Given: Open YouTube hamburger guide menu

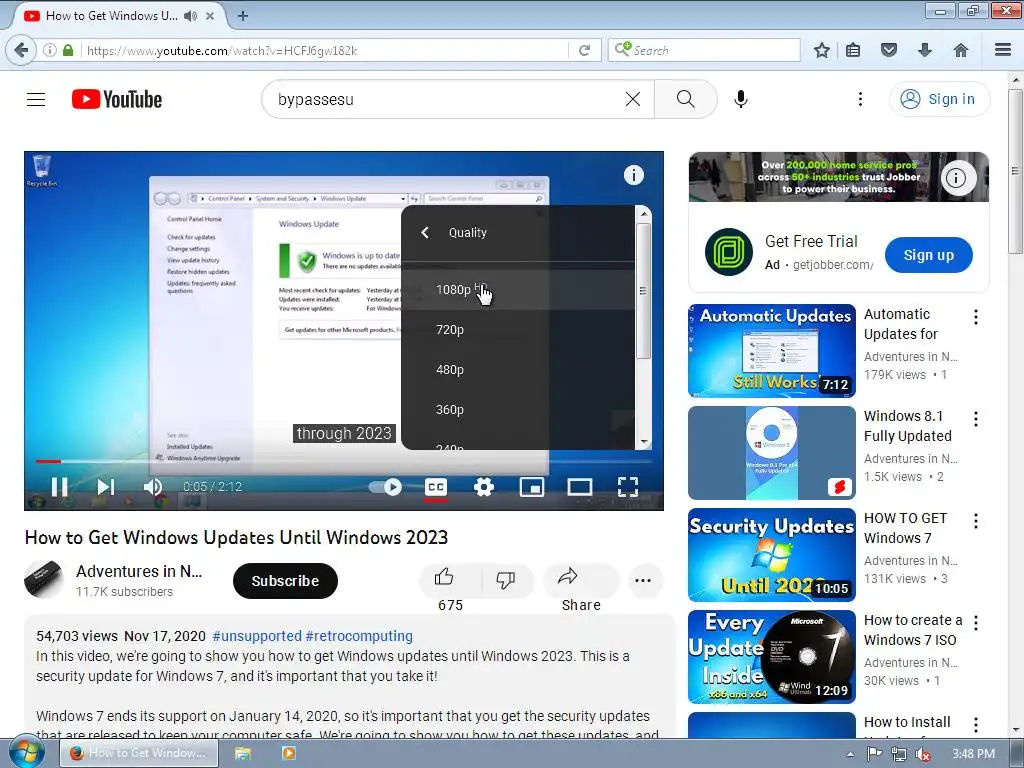Looking at the screenshot, I should click(x=36, y=99).
